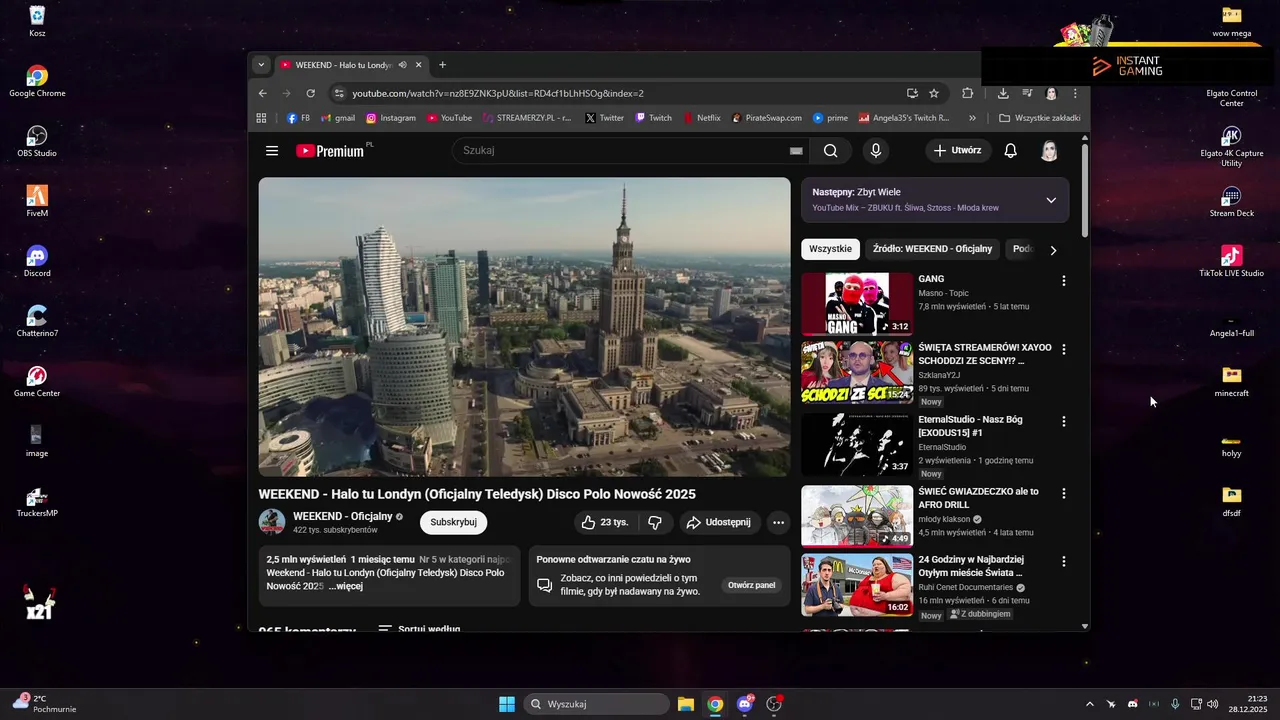Viewport: 1280px width, 720px height.
Task: Open WEEKEND - Oficjalny channel name link
Action: (x=342, y=516)
